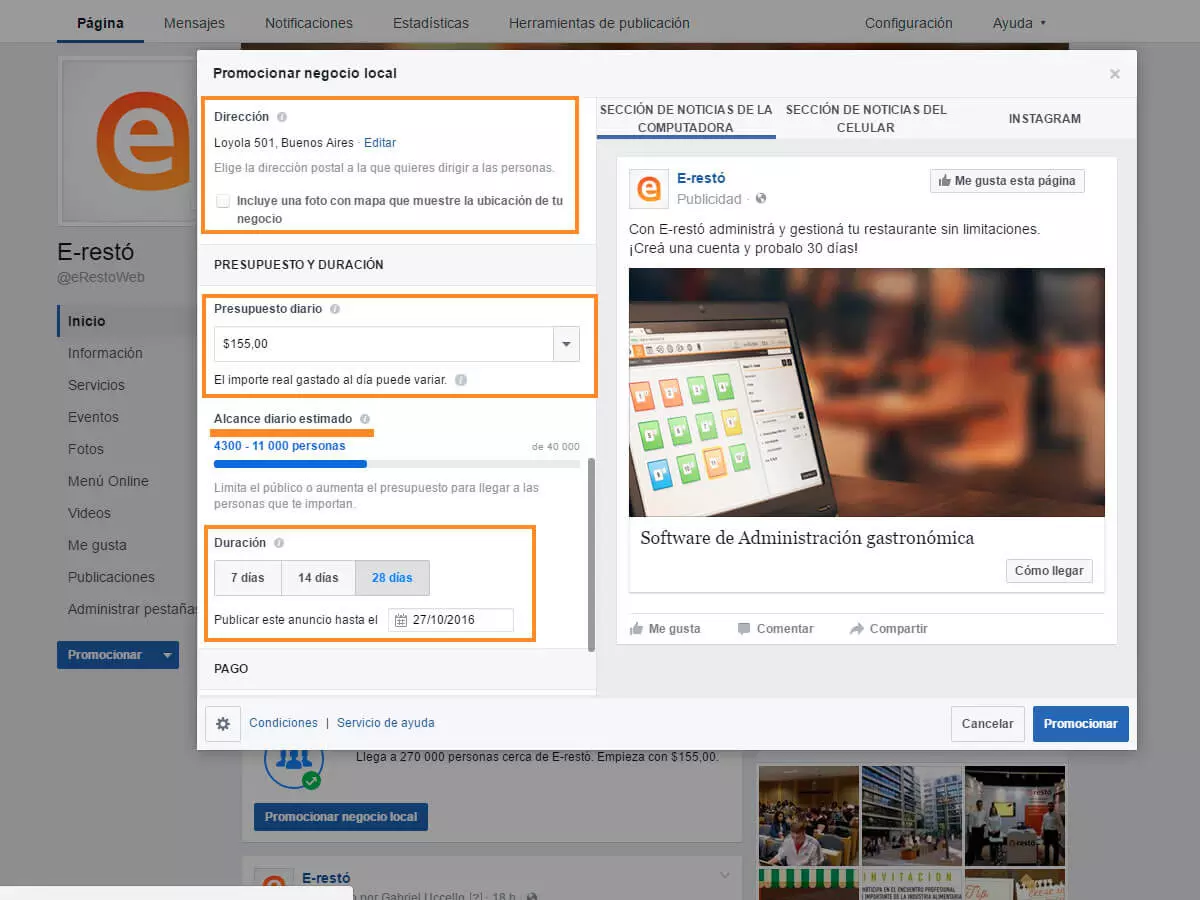The image size is (1200, 900).
Task: Click the Compartir share arrow icon
Action: tap(857, 629)
